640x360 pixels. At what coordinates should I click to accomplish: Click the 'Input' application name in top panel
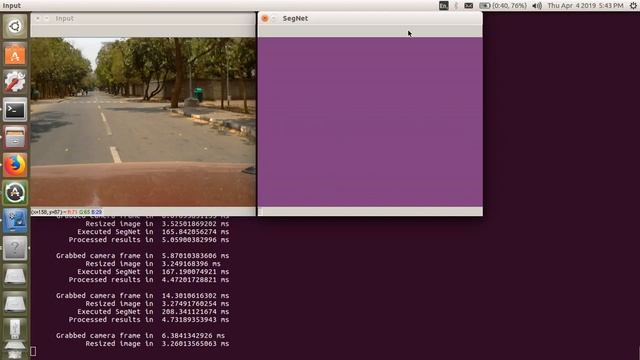[11, 5]
